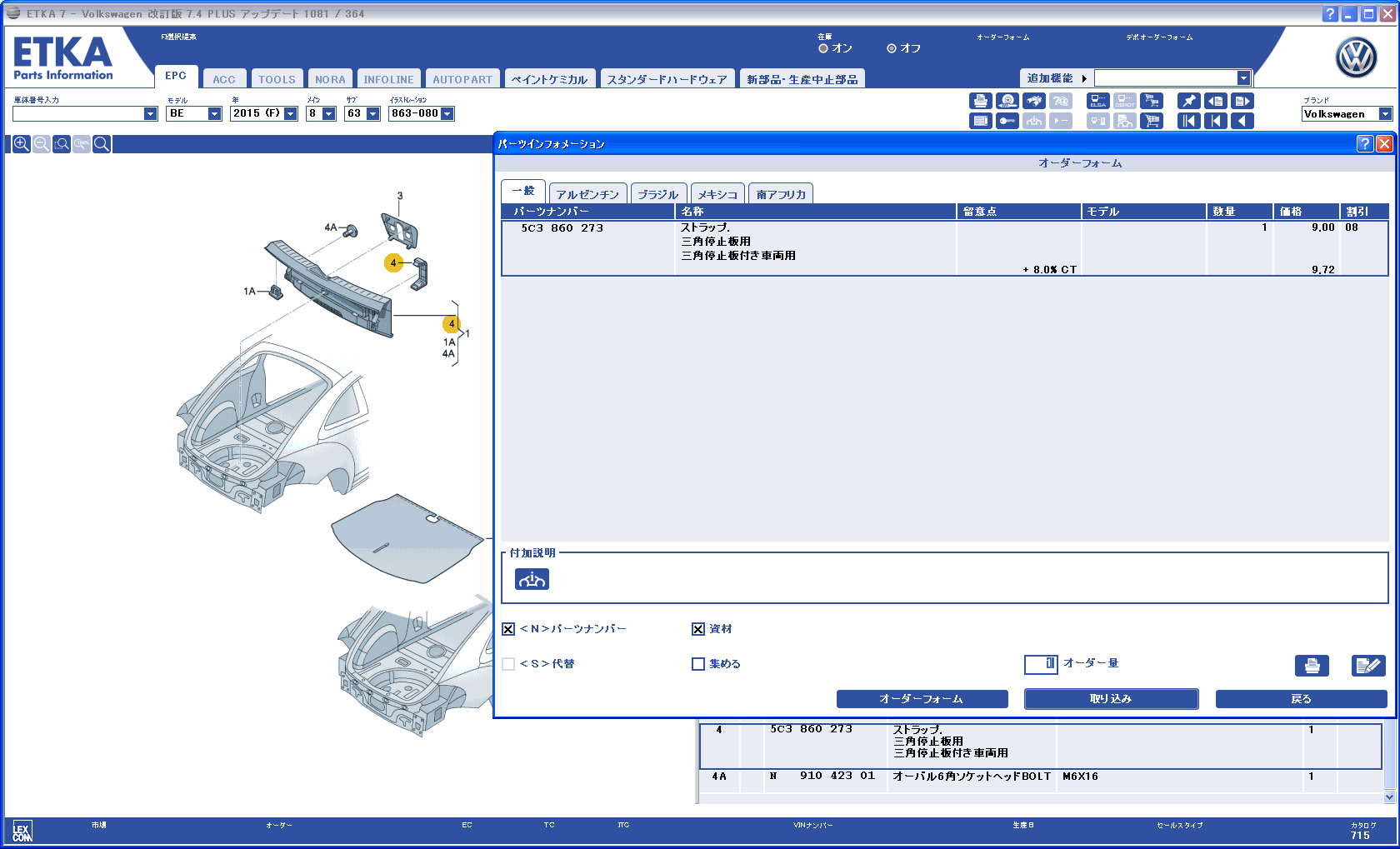The height and width of the screenshot is (849, 1400).
Task: Click the pushpin icon
Action: 1189,101
